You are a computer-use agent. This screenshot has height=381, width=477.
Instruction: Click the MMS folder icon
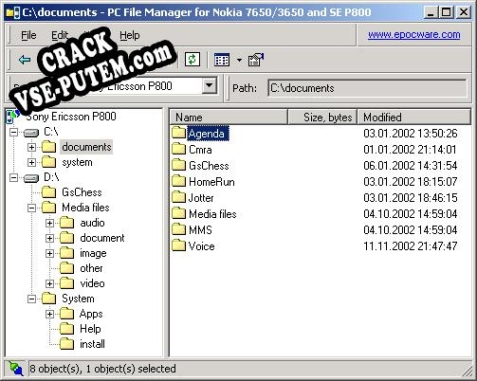(x=179, y=229)
